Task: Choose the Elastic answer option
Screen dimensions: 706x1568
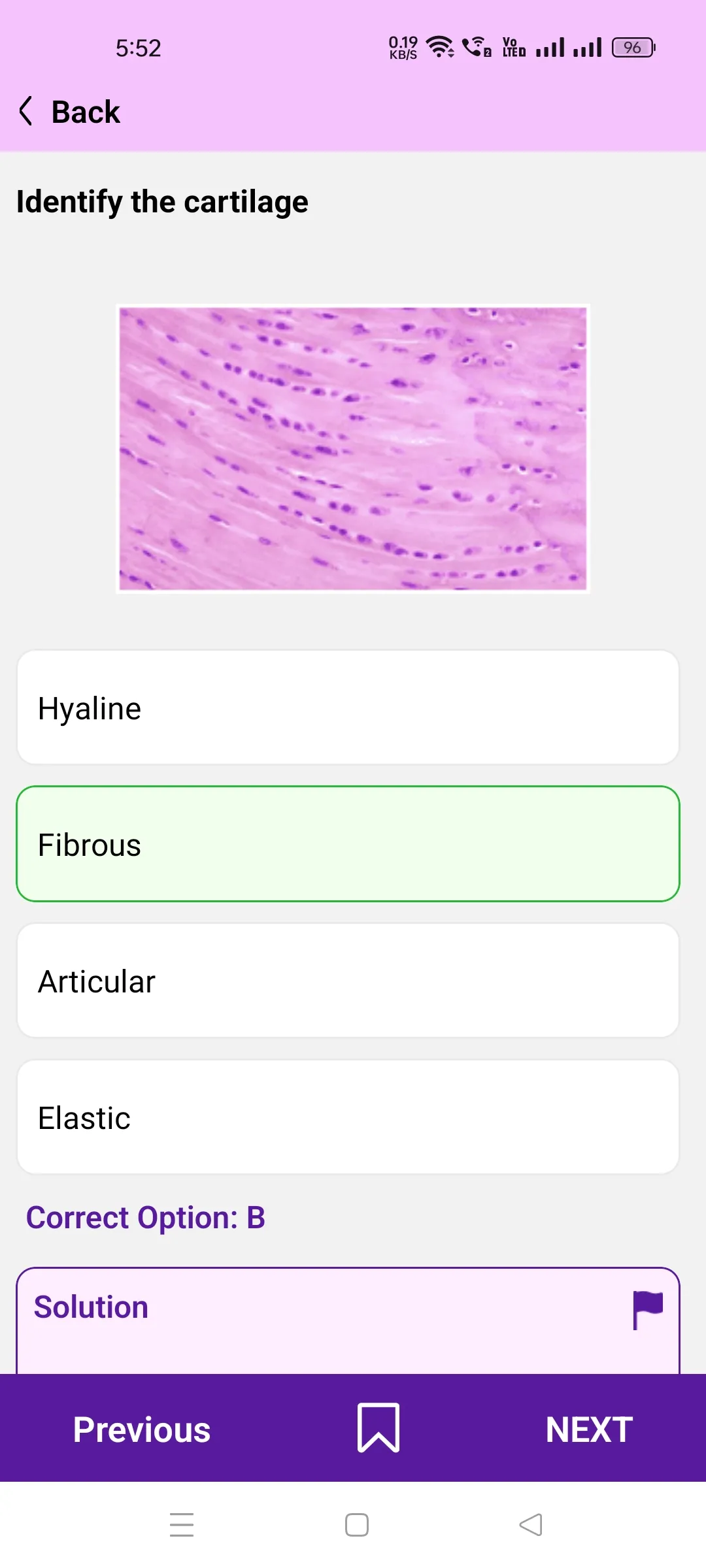Action: 348,1117
